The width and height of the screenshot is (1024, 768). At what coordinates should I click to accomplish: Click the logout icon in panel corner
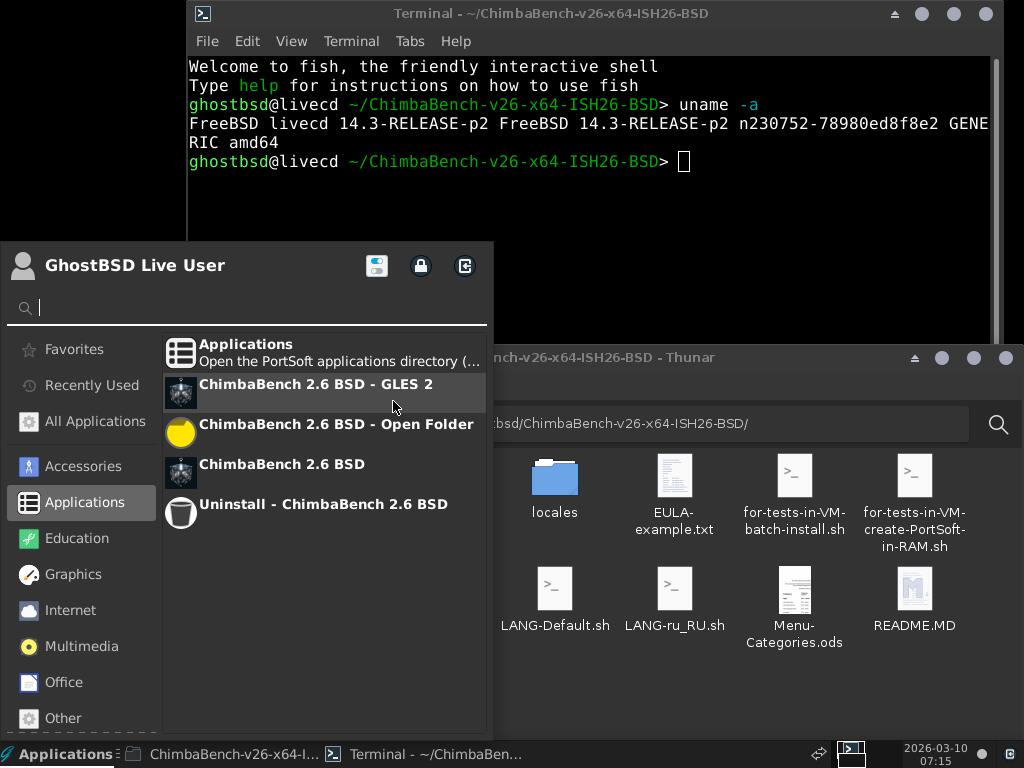click(1010, 754)
